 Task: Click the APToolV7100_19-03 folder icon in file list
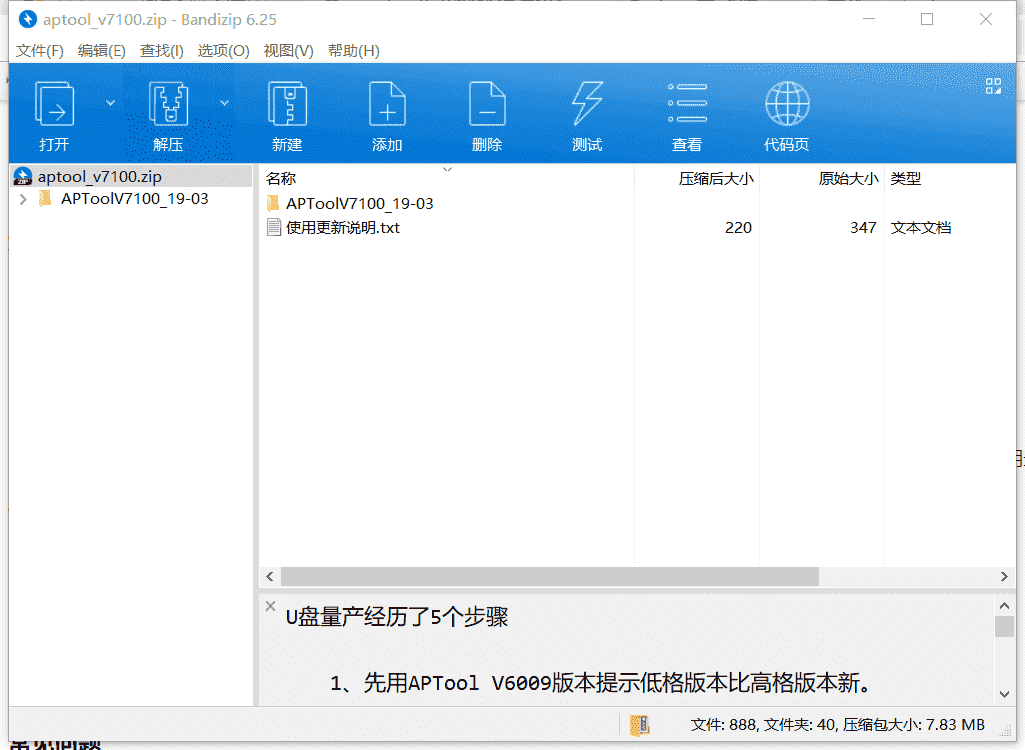coord(273,203)
